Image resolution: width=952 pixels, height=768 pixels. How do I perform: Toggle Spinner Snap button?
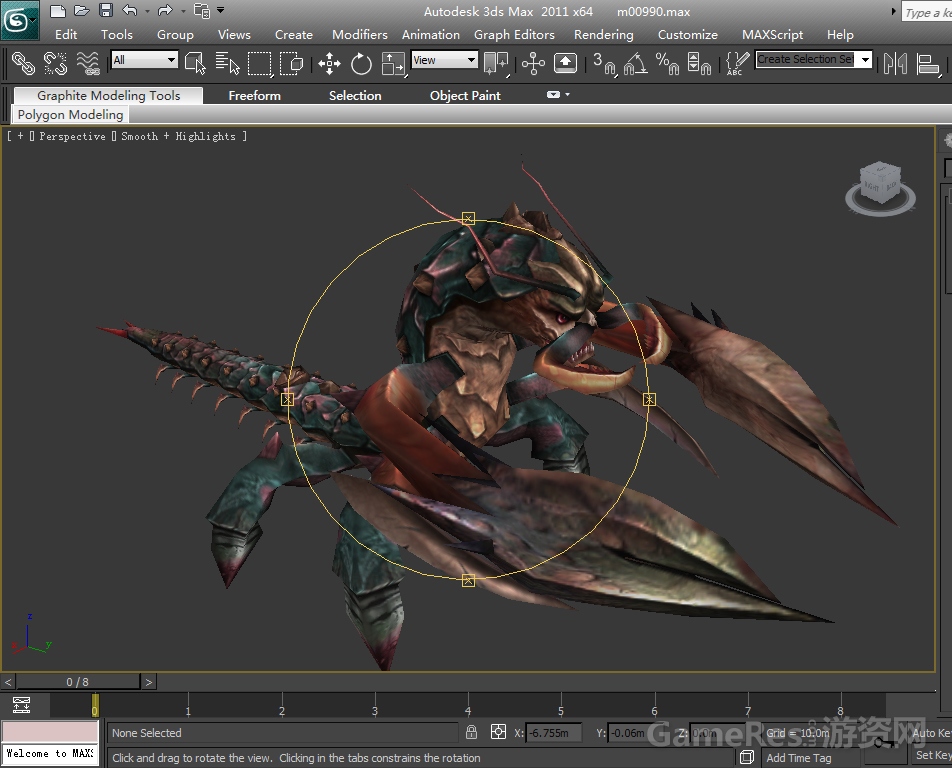[699, 64]
